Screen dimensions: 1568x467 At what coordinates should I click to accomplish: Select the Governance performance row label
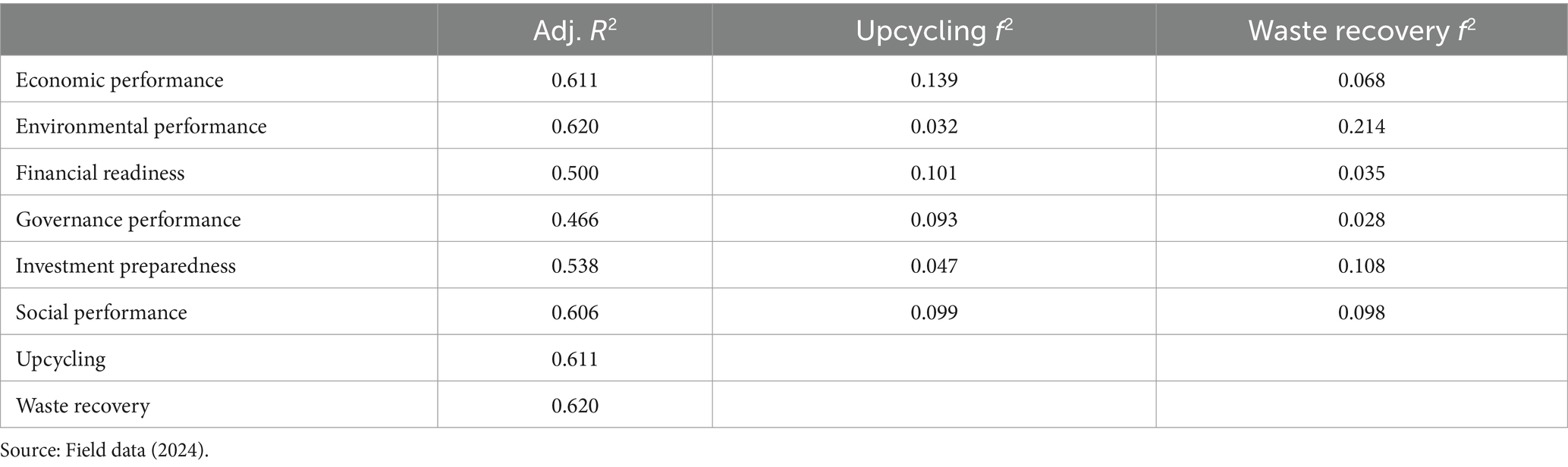pyautogui.click(x=128, y=220)
